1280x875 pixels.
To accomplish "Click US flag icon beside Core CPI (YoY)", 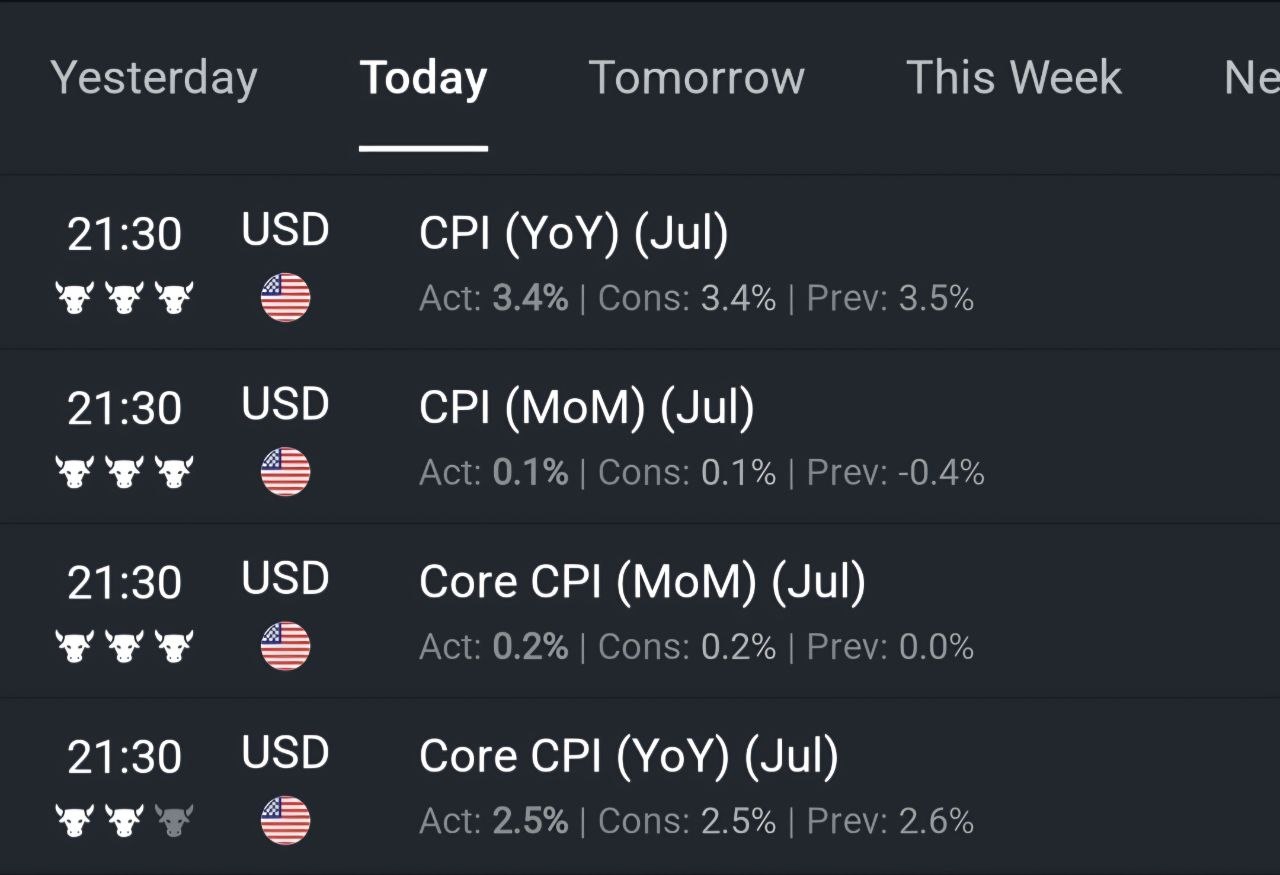I will point(286,821).
